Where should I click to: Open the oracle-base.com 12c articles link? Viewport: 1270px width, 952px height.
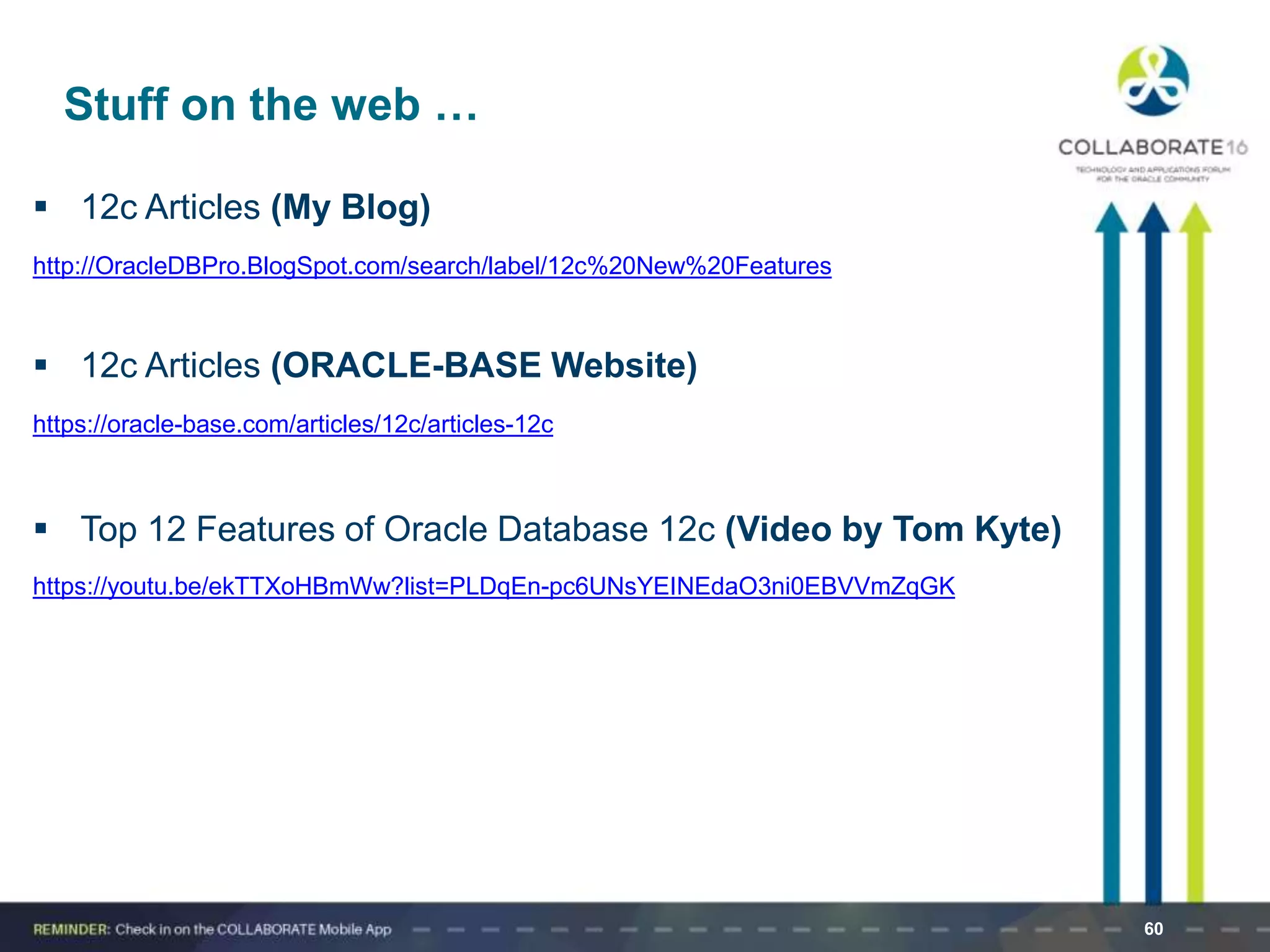click(x=293, y=424)
